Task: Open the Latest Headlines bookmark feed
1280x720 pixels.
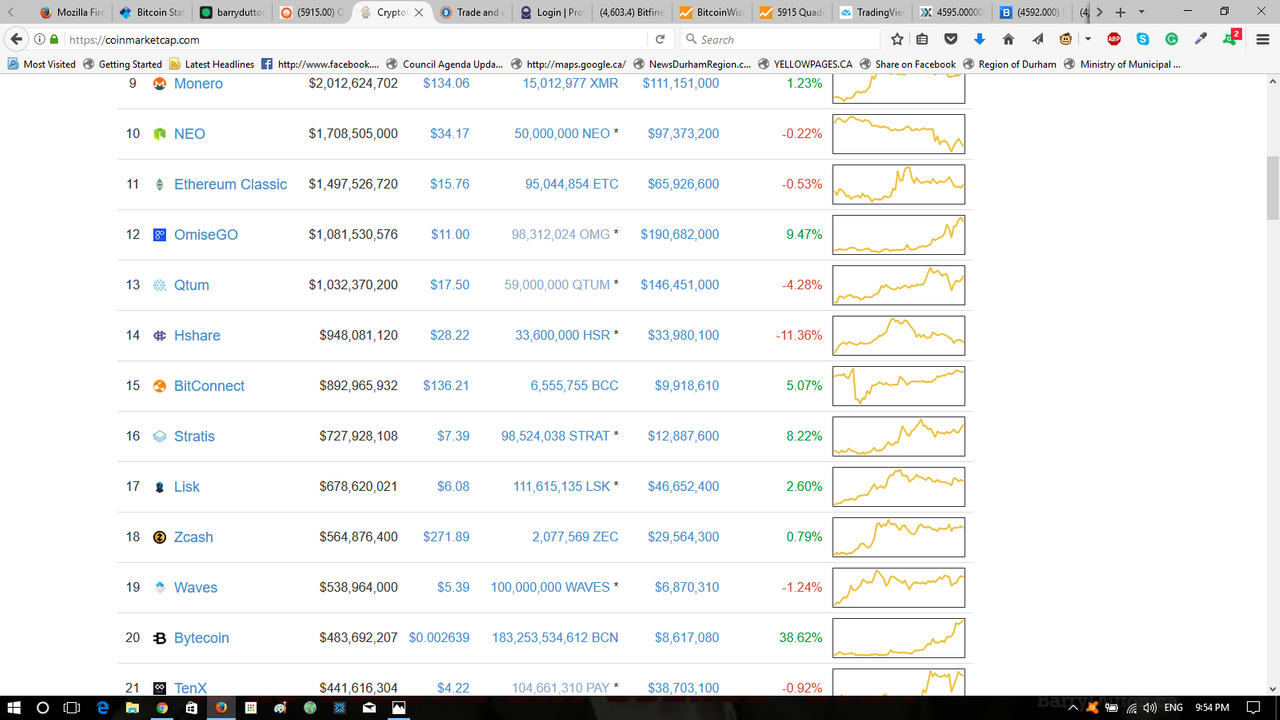Action: point(211,64)
